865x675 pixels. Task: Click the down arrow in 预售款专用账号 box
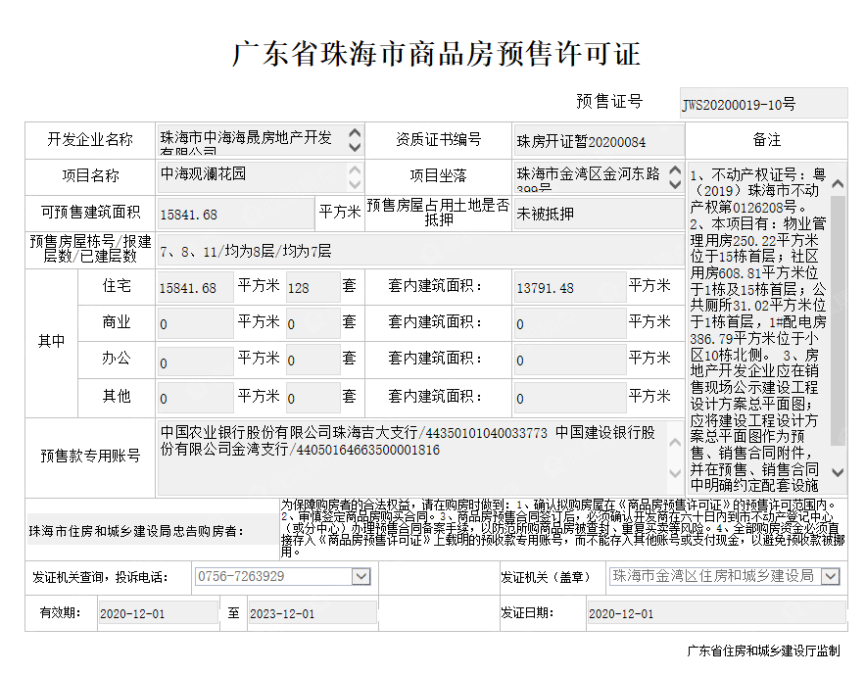[x=675, y=473]
